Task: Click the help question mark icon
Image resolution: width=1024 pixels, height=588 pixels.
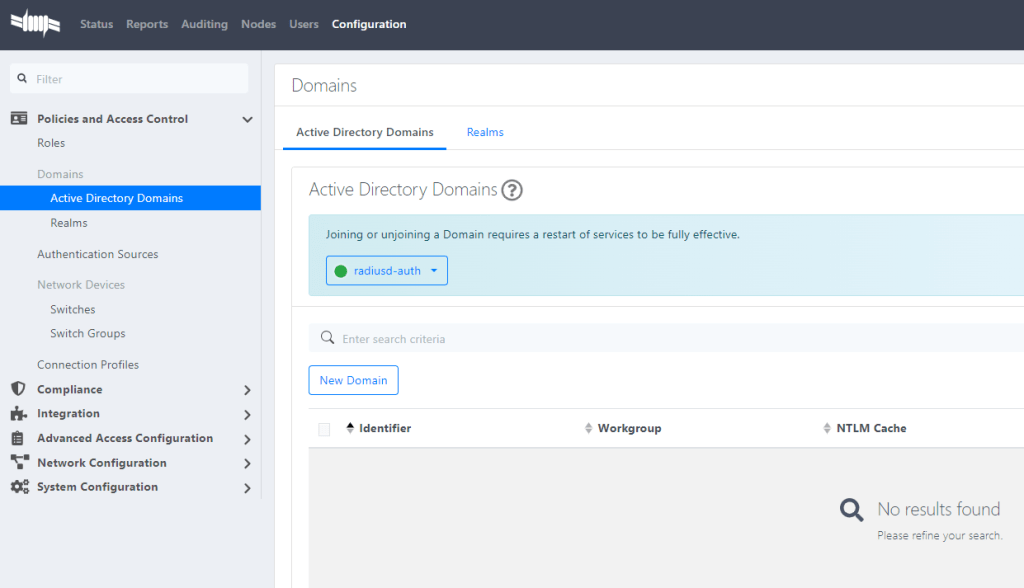Action: pos(512,190)
